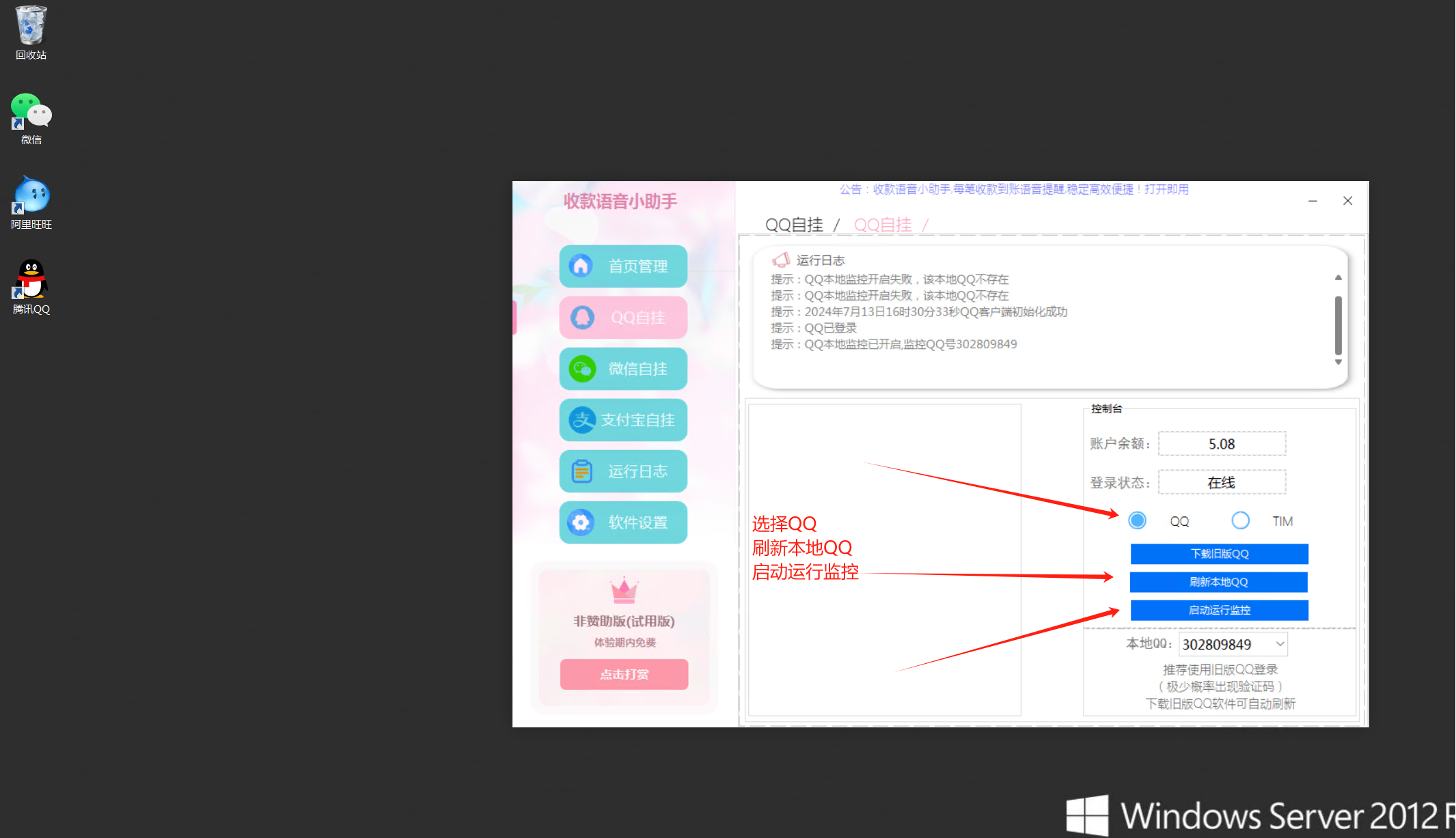Image resolution: width=1456 pixels, height=838 pixels.
Task: Click the WeChat icon on 微信自挂
Action: pyautogui.click(x=582, y=369)
